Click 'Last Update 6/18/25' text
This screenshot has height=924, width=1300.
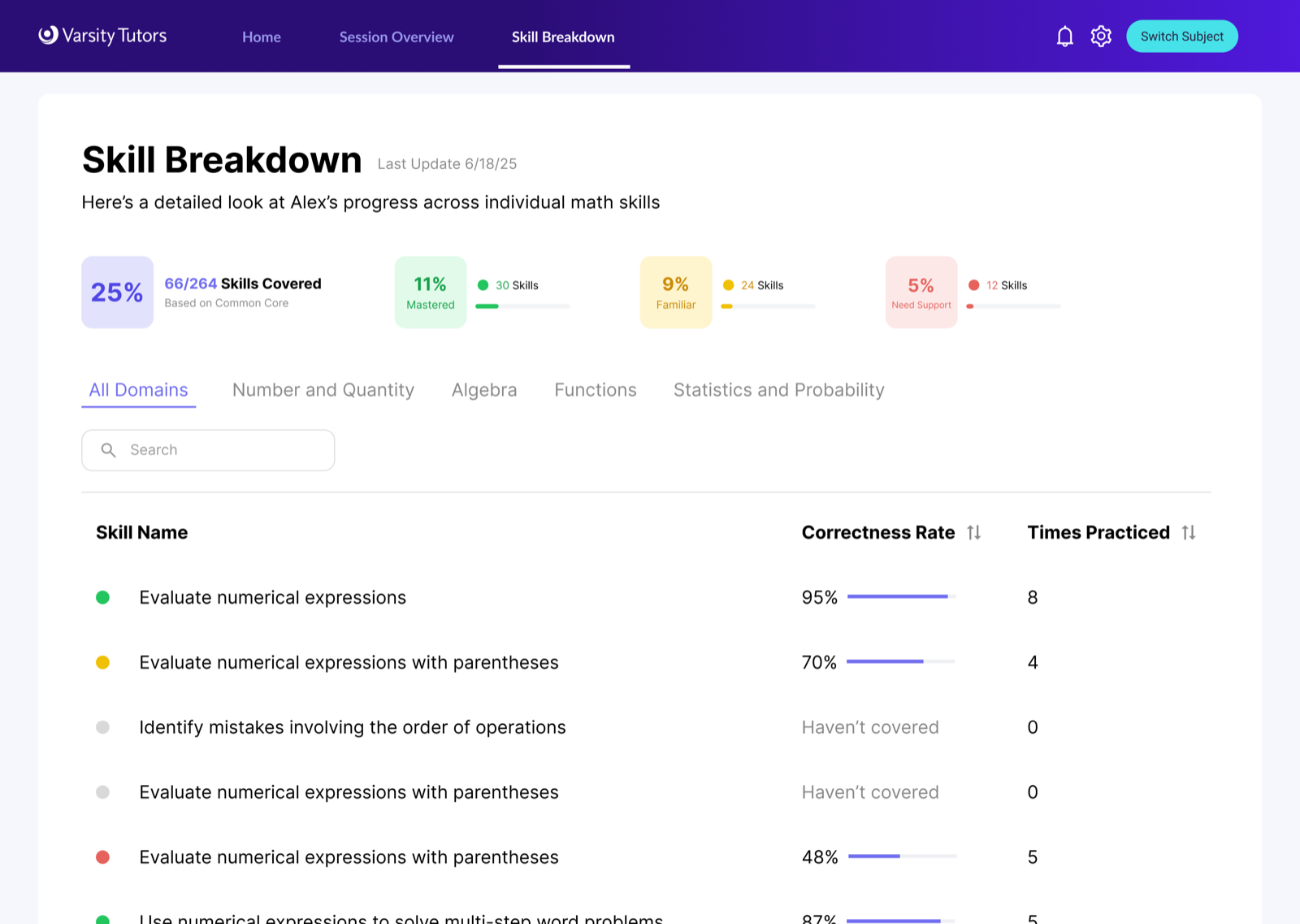(x=447, y=164)
